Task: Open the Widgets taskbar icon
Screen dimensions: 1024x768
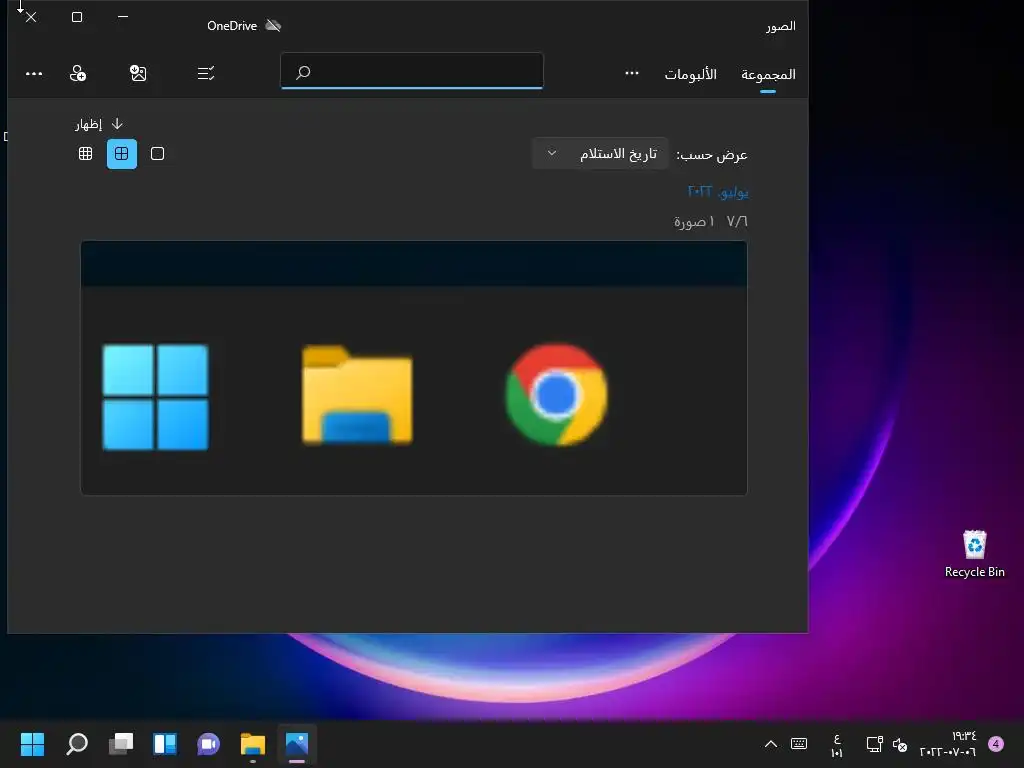Action: coord(165,744)
